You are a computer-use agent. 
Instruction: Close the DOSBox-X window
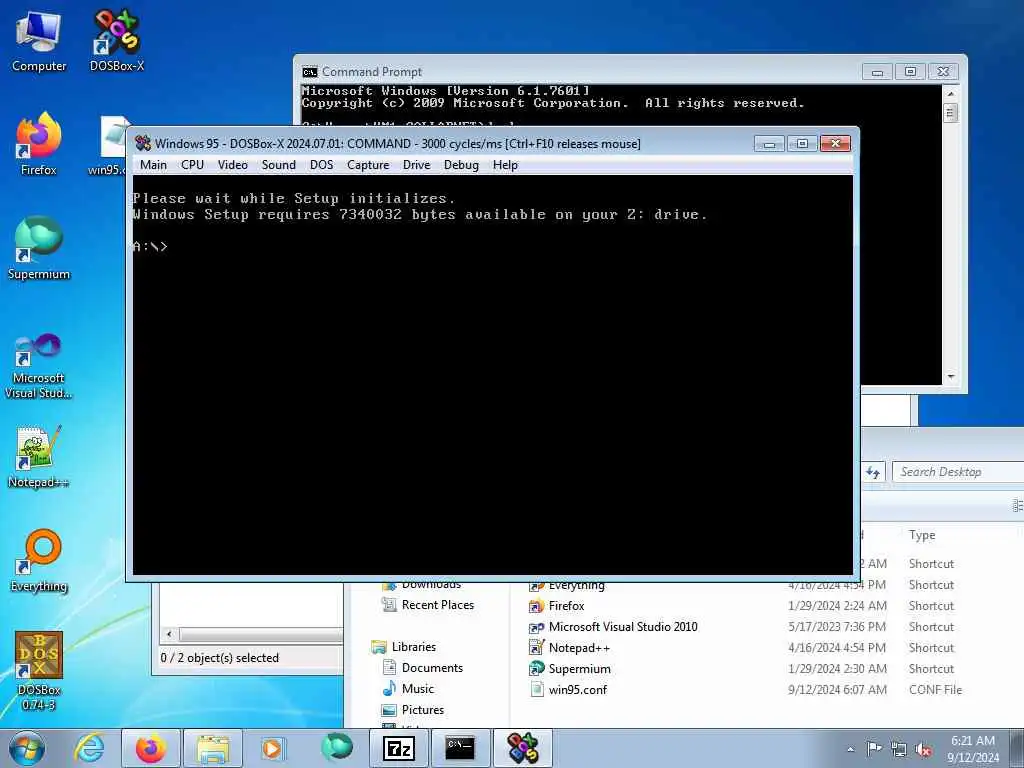coord(835,144)
